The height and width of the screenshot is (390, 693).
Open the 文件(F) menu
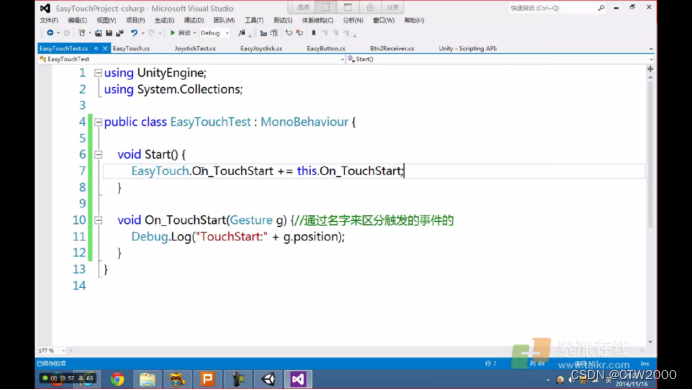(x=49, y=20)
